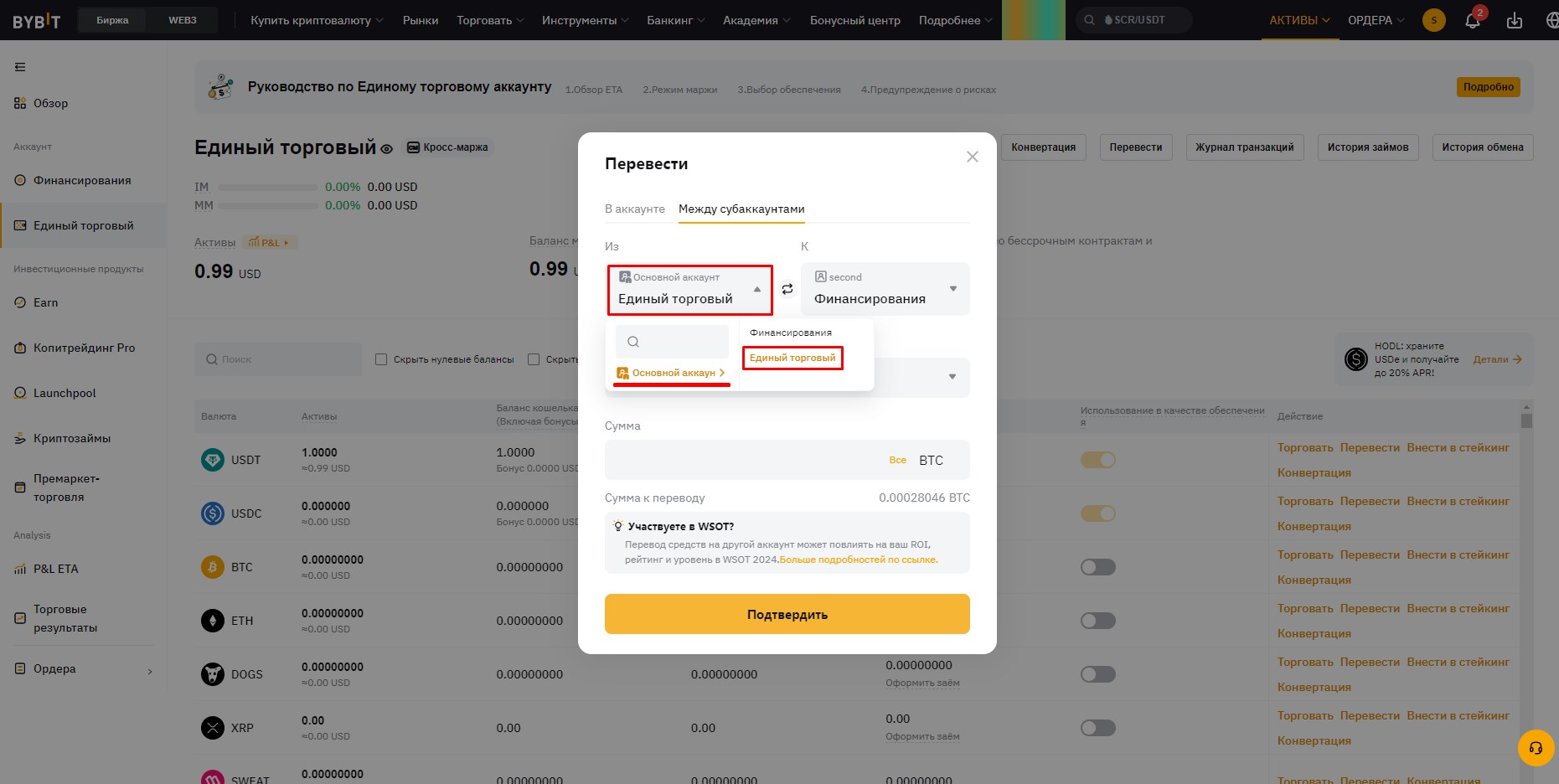Toggle balance visibility eye icon
This screenshot has width=1559, height=784.
pos(387,149)
